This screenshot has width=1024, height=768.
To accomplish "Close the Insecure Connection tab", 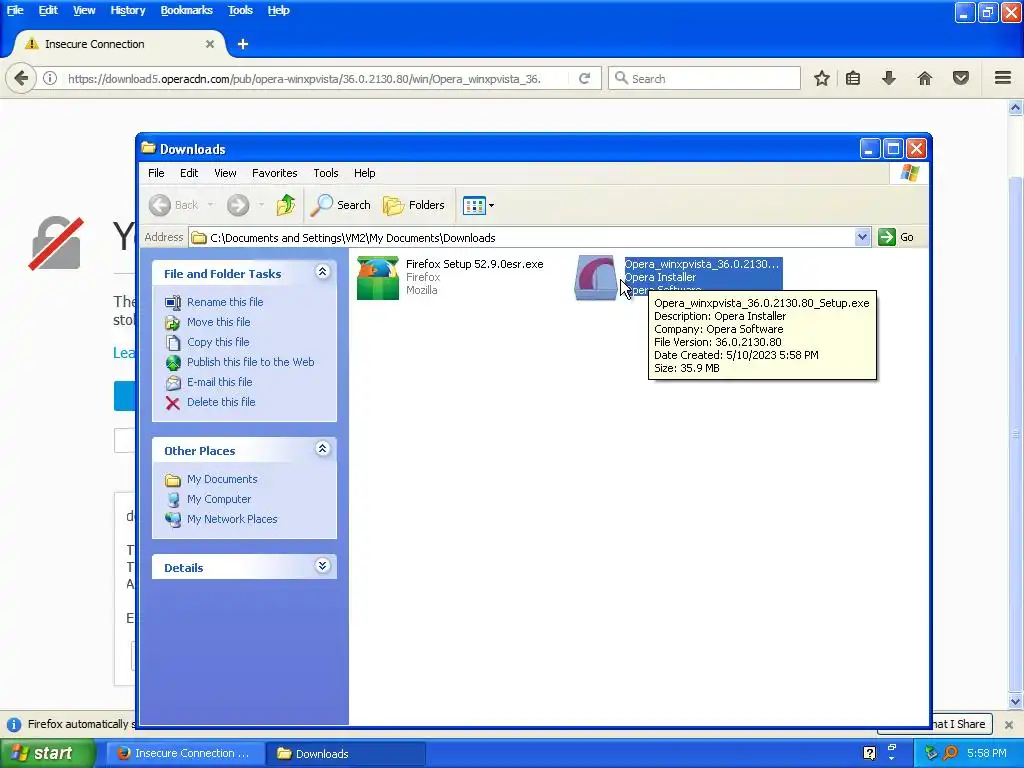I will point(210,44).
